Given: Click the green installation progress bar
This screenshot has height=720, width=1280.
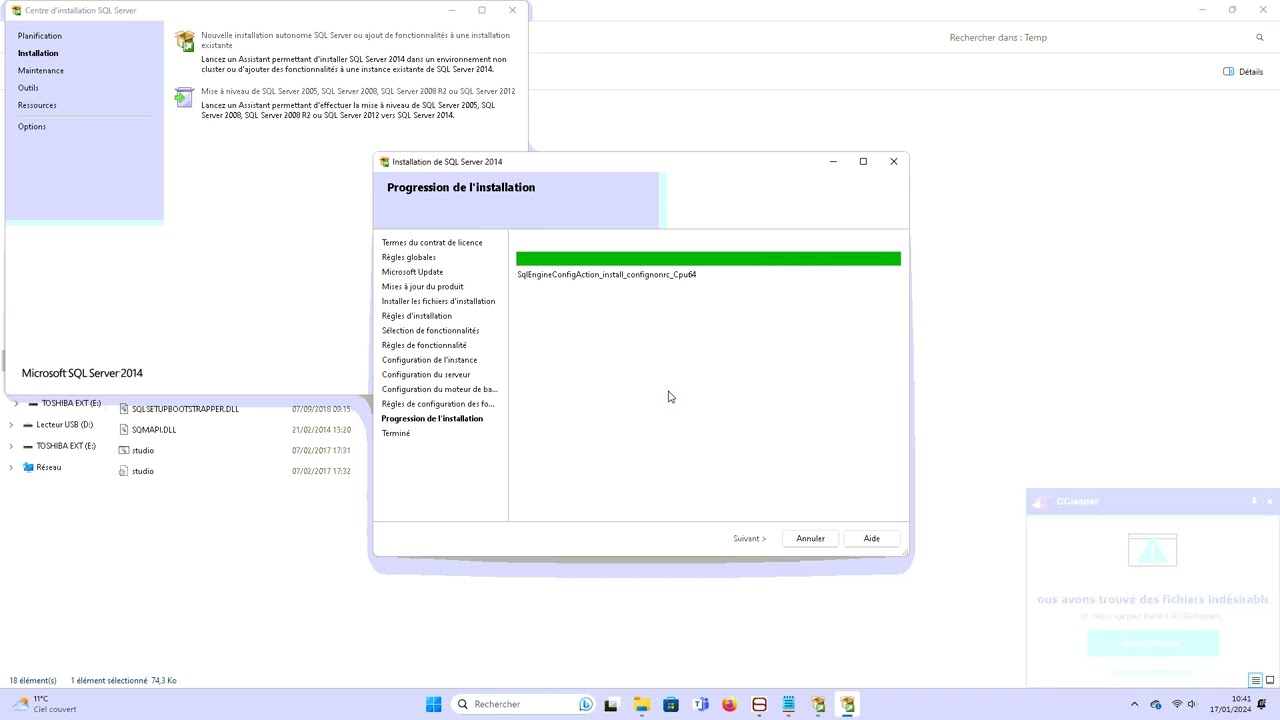Looking at the screenshot, I should pyautogui.click(x=708, y=259).
